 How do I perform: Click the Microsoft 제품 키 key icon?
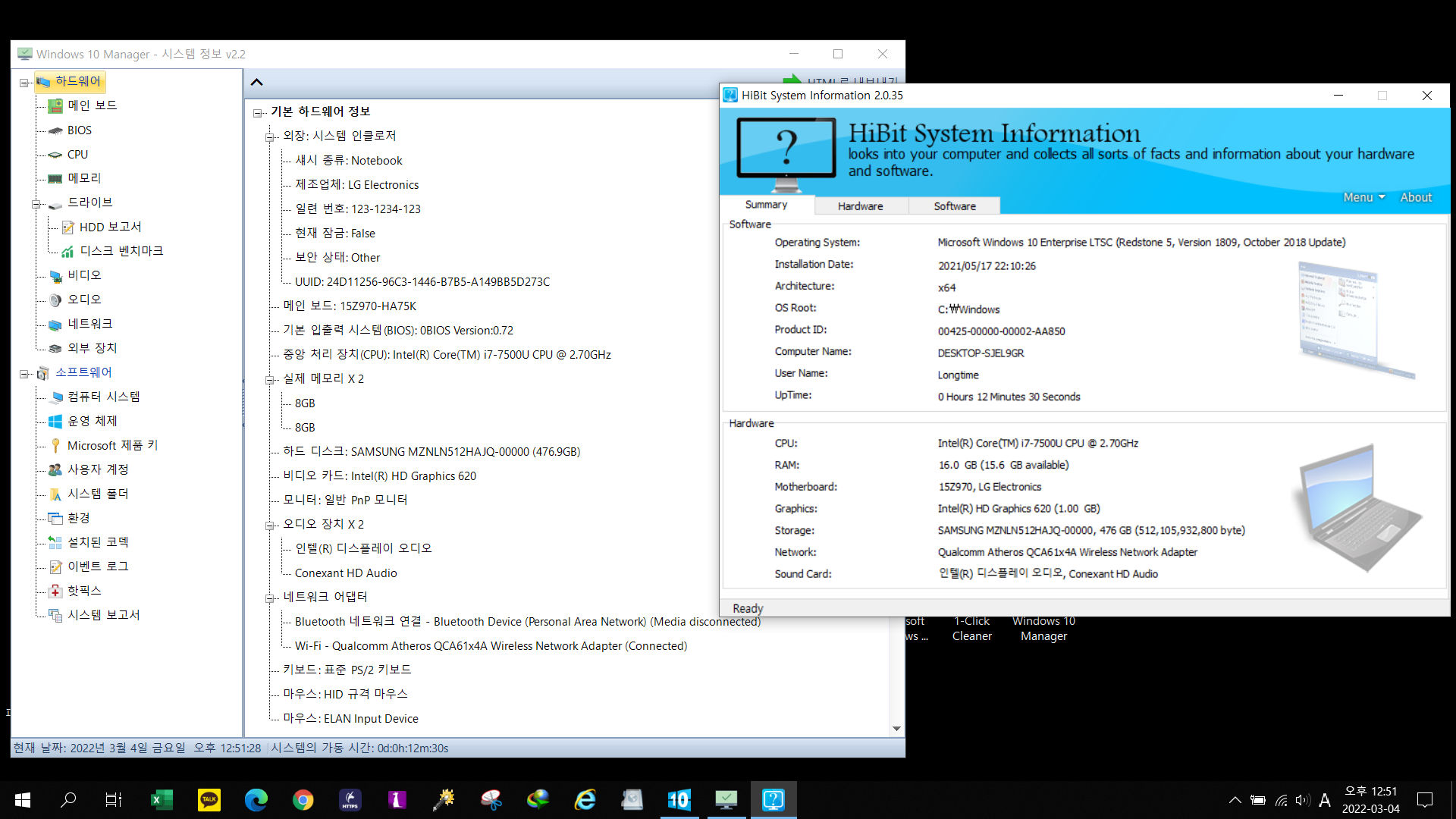[x=55, y=446]
